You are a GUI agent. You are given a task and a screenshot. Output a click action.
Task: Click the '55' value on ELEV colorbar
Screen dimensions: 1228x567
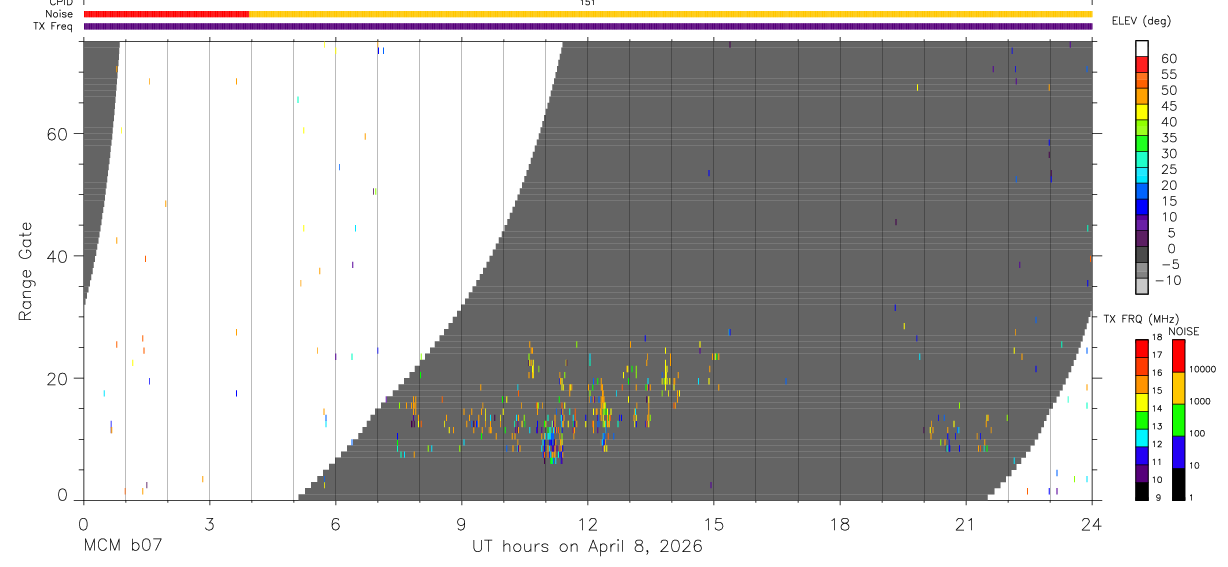1168,74
